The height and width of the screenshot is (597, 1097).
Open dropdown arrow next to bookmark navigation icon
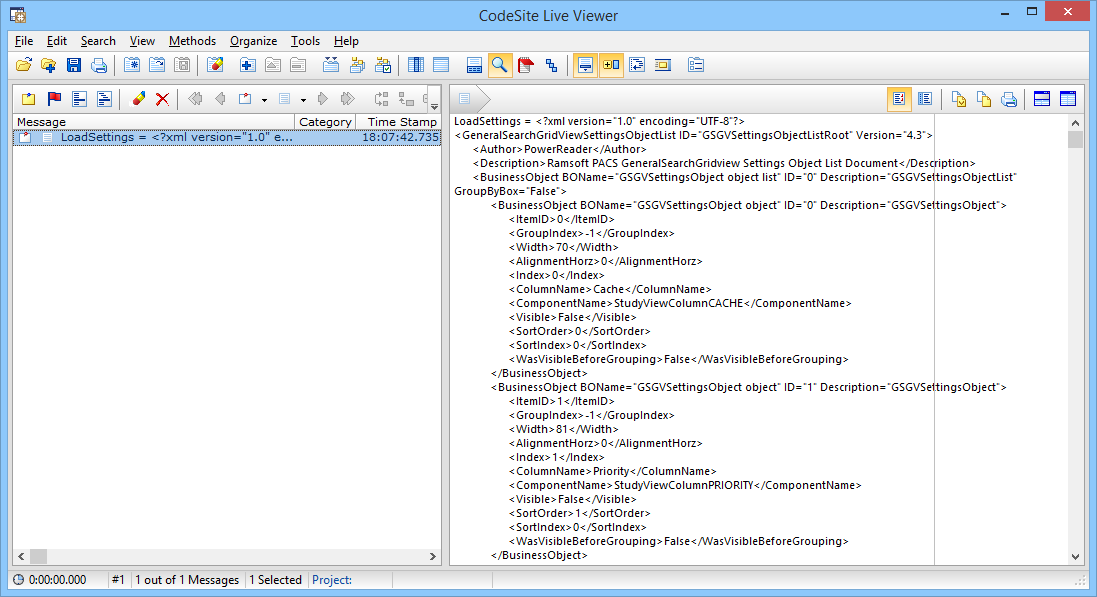pyautogui.click(x=264, y=100)
